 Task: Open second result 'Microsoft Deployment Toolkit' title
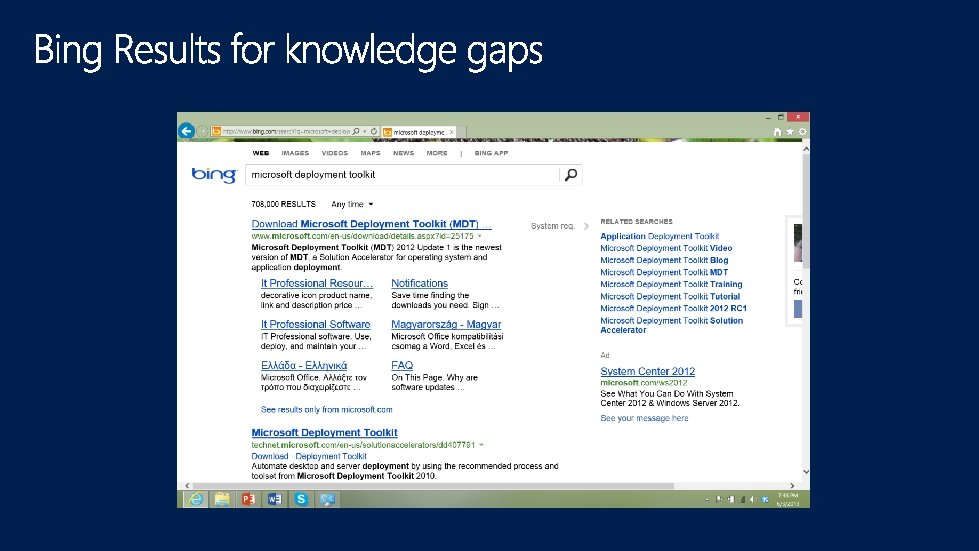point(325,432)
